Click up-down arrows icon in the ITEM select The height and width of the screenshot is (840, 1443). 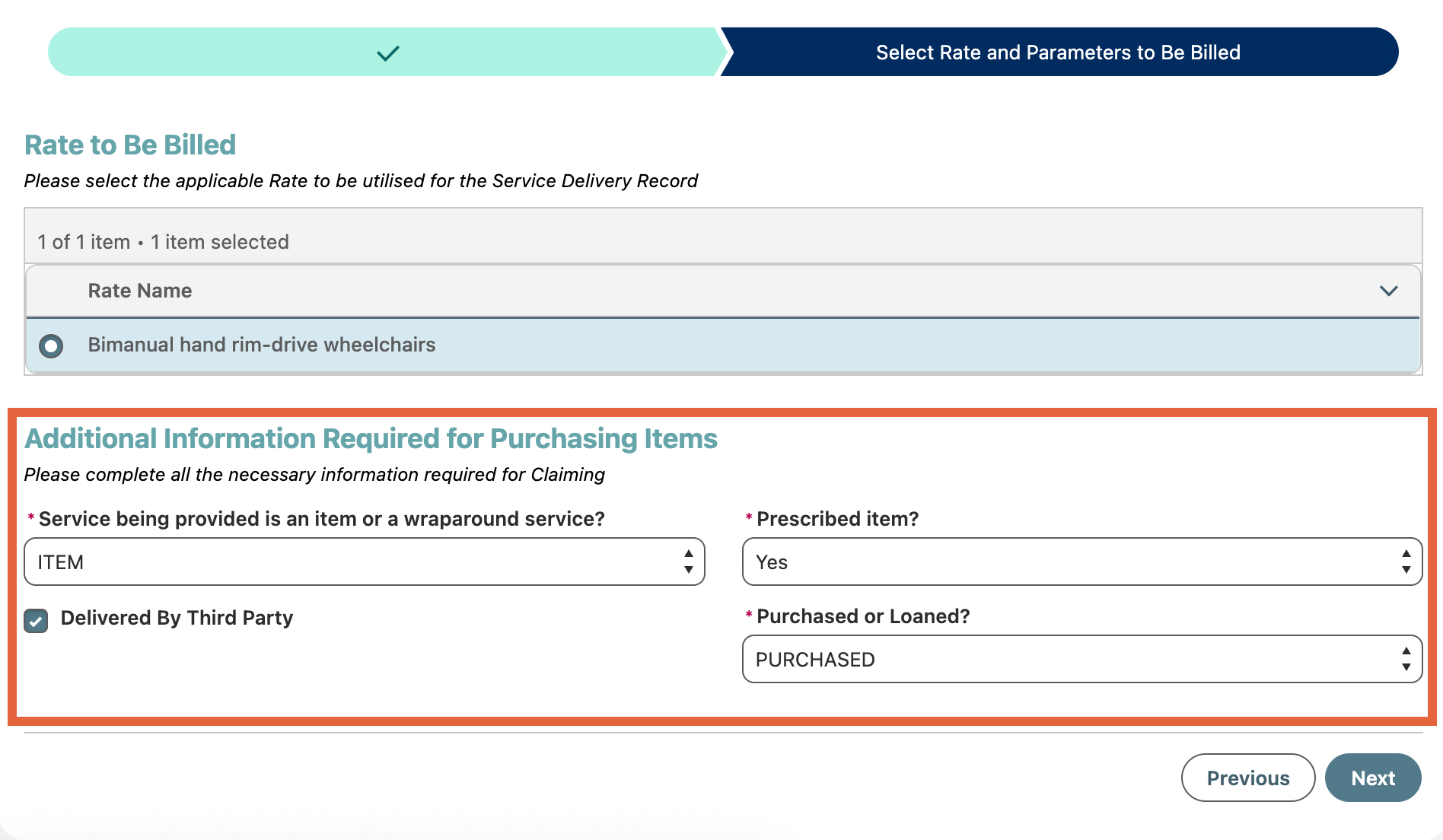[688, 562]
